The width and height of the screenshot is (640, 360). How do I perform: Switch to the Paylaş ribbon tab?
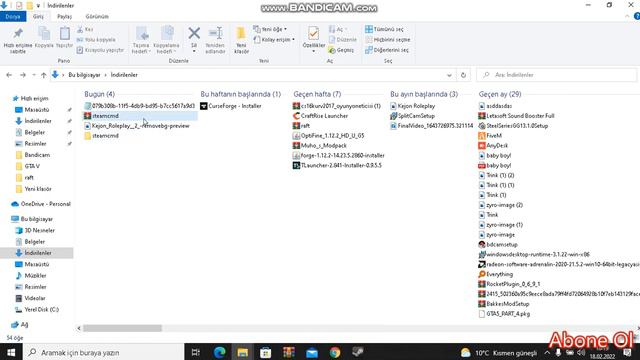(x=64, y=16)
